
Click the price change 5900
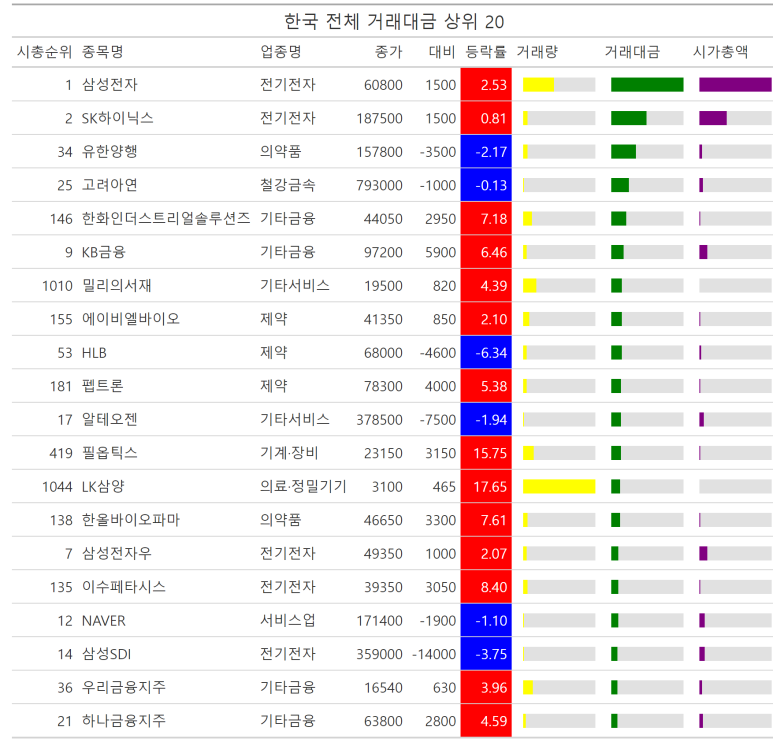pyautogui.click(x=440, y=252)
